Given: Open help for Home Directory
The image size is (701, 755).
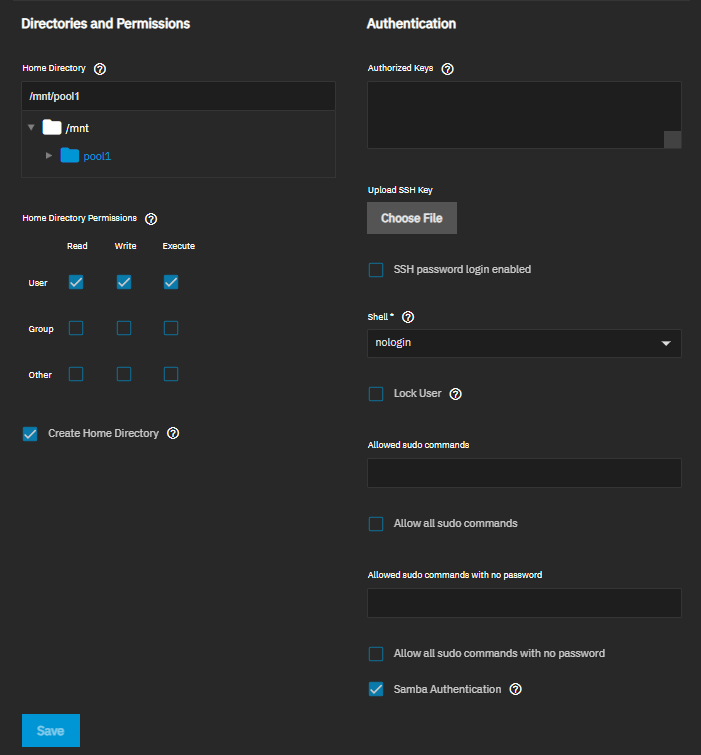Looking at the screenshot, I should pyautogui.click(x=100, y=69).
